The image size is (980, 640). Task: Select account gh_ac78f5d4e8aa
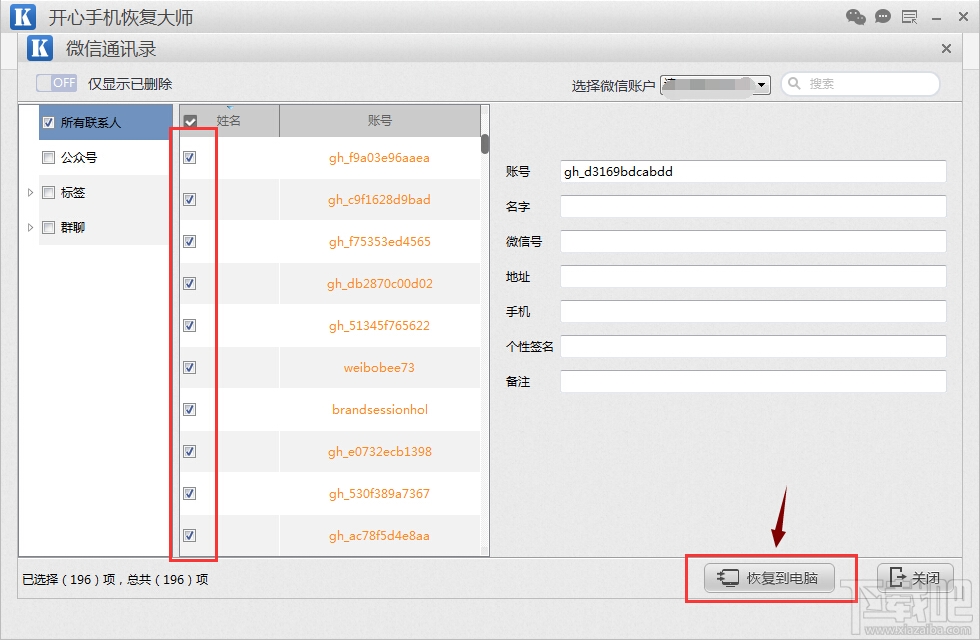click(379, 536)
